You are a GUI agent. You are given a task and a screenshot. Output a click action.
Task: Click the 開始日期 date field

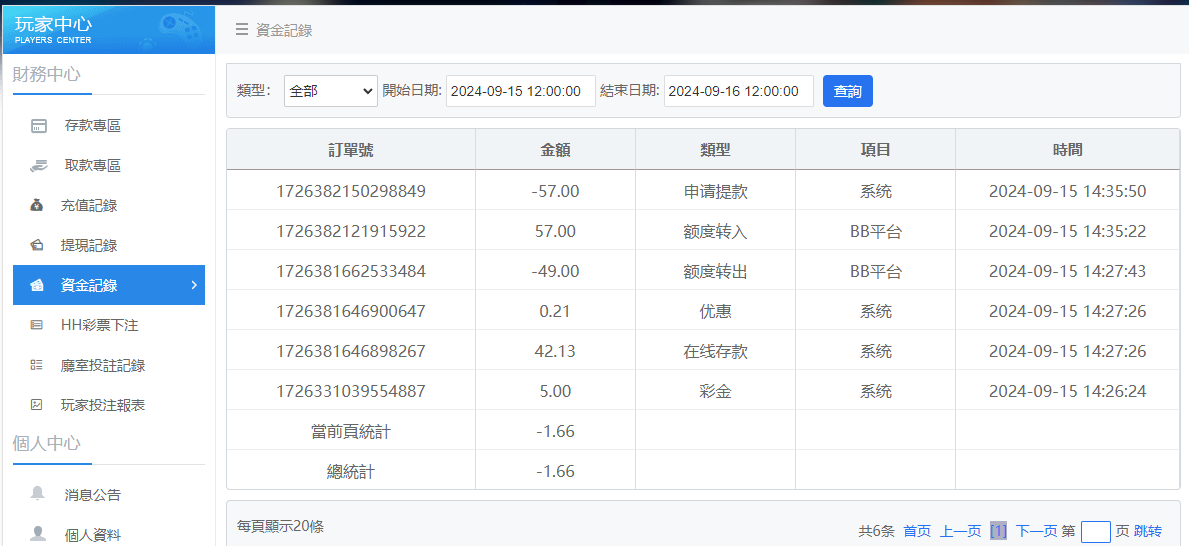[x=520, y=91]
